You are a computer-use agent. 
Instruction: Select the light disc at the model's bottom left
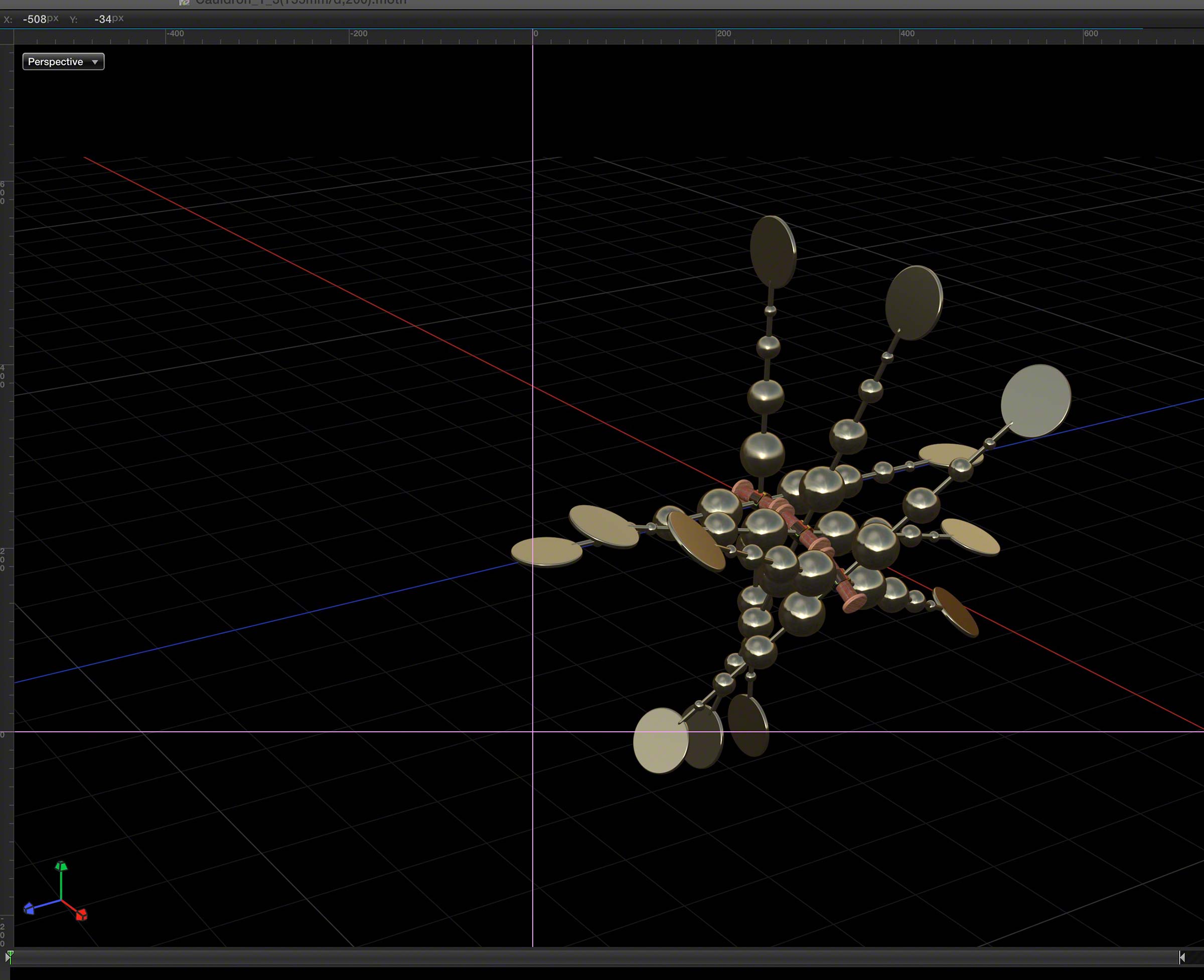[x=660, y=740]
